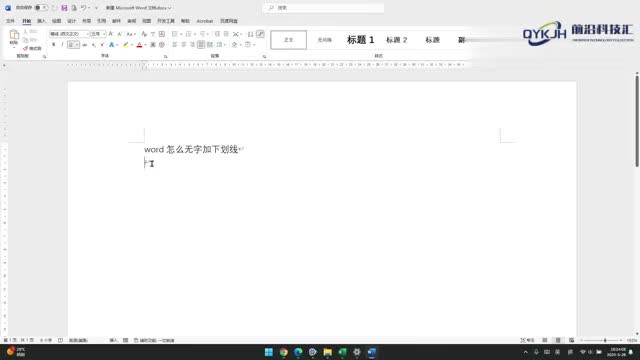
Task: Click the title bar search box
Action: (x=324, y=8)
